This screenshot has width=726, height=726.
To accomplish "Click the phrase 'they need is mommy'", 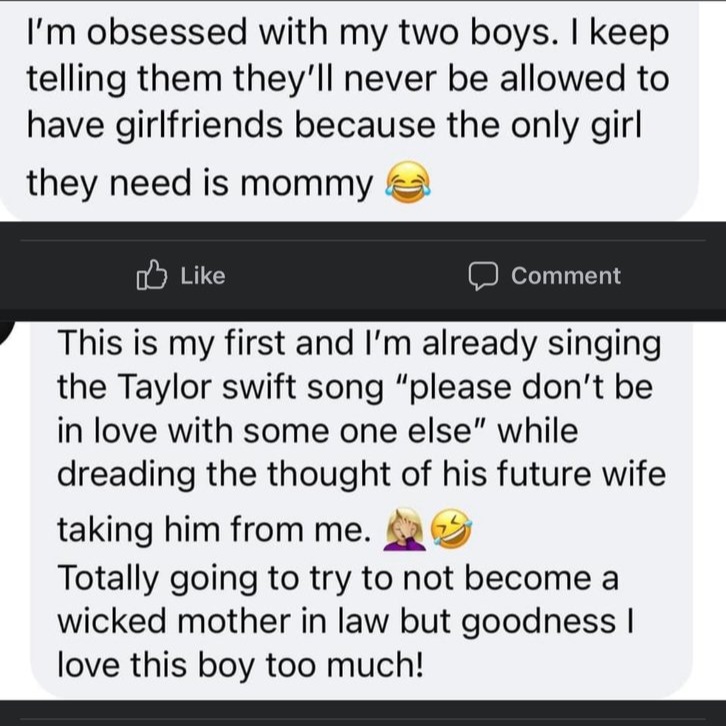I will coord(200,183).
